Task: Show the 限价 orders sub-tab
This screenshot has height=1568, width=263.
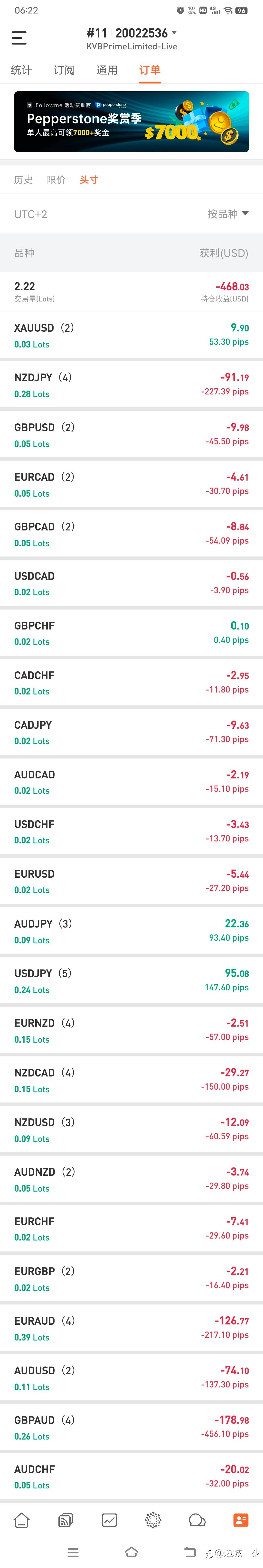Action: (x=56, y=180)
